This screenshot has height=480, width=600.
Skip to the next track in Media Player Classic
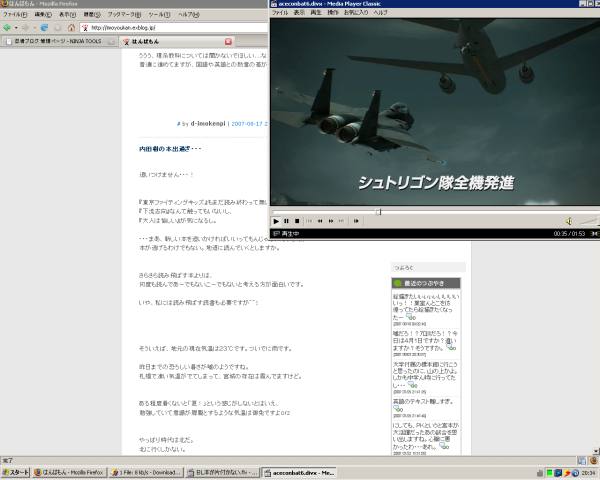tap(341, 221)
